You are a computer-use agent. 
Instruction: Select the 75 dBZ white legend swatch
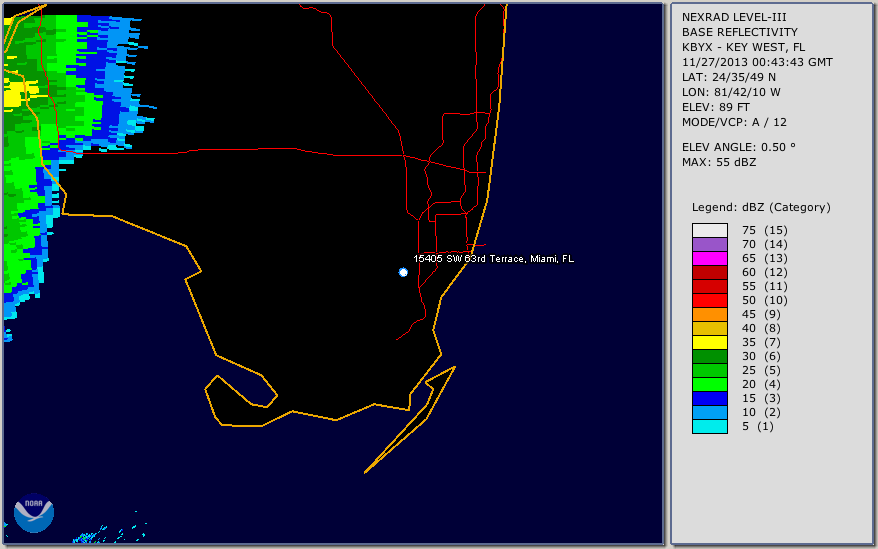tap(709, 230)
